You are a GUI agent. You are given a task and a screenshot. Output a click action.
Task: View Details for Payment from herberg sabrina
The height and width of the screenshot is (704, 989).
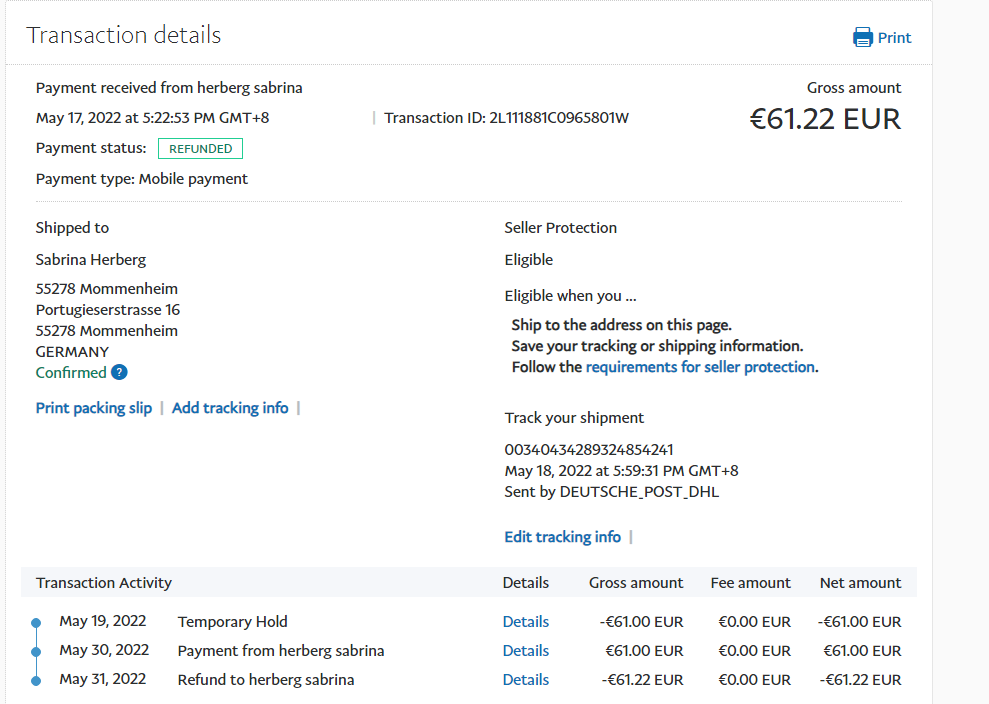click(x=525, y=651)
